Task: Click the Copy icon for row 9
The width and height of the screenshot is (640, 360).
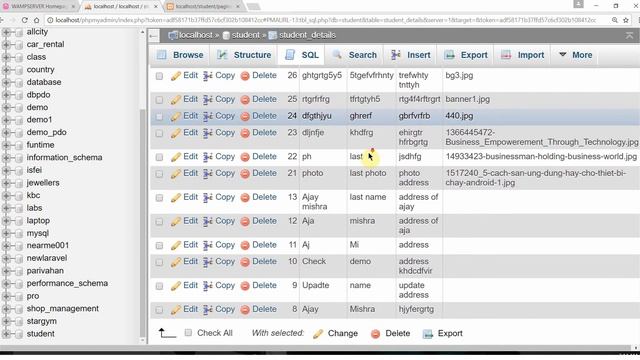Action: point(208,286)
